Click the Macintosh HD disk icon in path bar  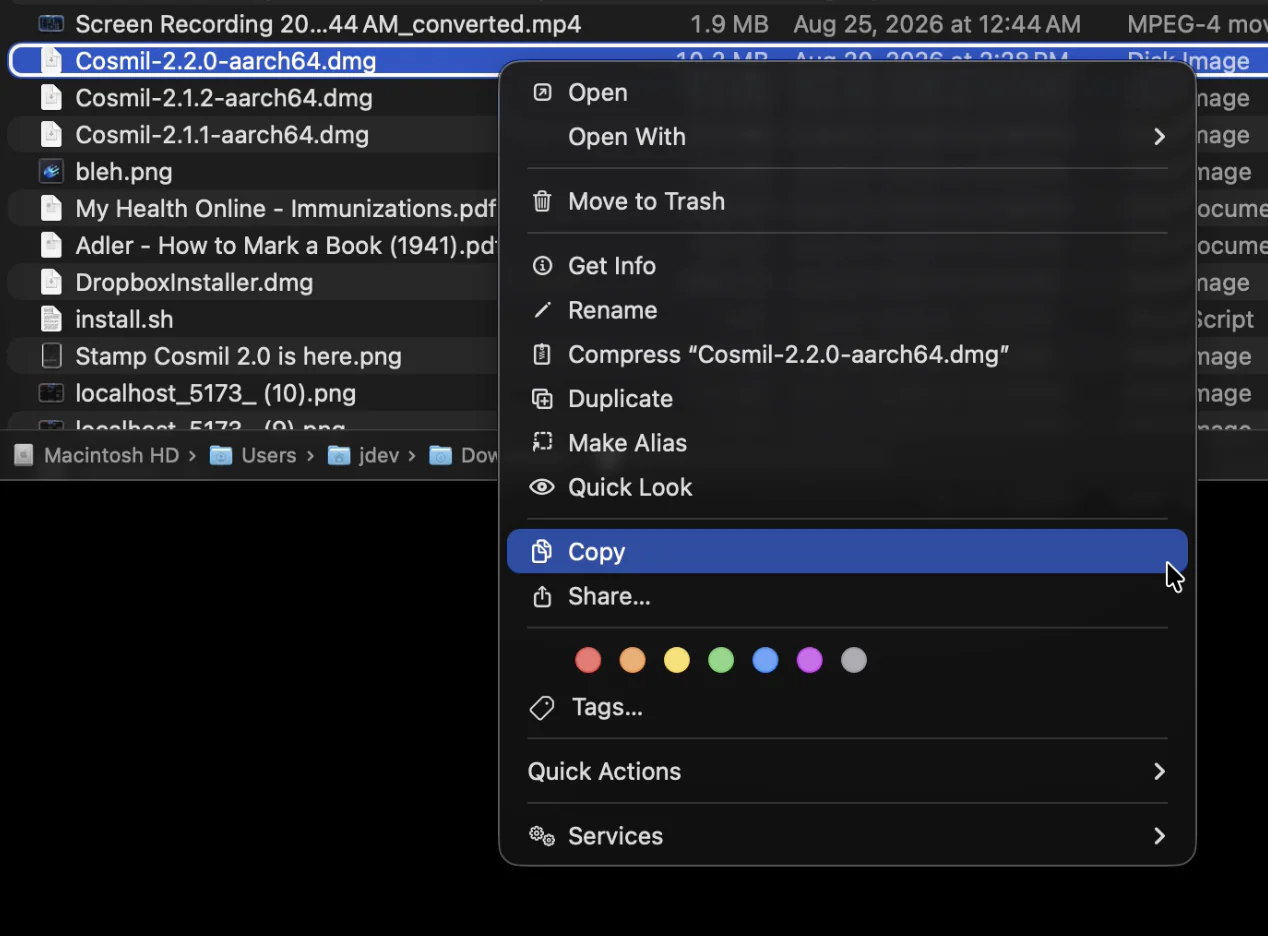click(x=24, y=455)
